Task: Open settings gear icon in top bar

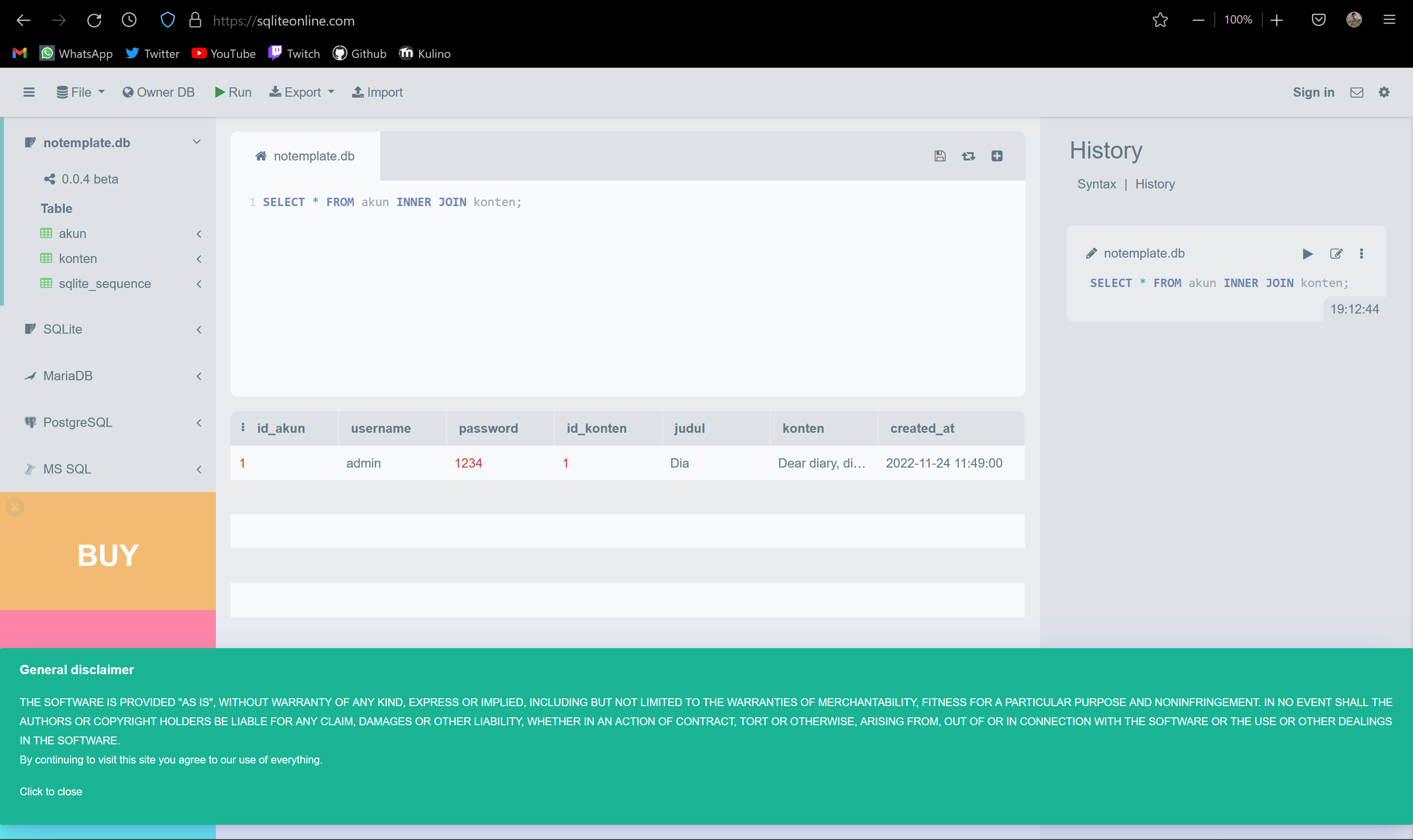Action: click(x=1384, y=92)
